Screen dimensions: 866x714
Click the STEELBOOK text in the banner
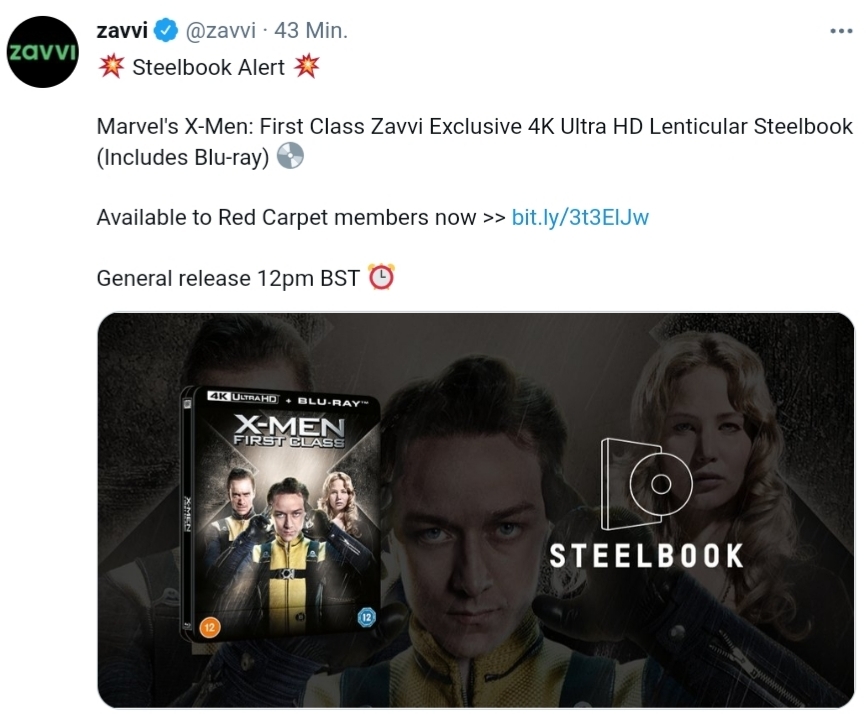(x=646, y=556)
